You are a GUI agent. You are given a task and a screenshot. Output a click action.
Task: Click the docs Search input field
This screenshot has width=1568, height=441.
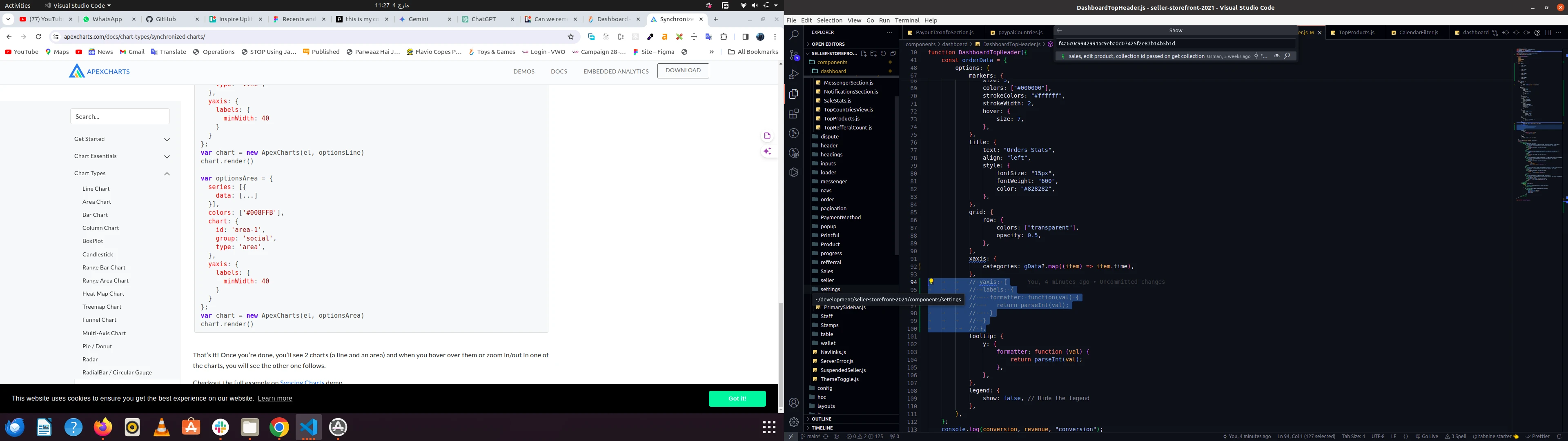[x=120, y=116]
